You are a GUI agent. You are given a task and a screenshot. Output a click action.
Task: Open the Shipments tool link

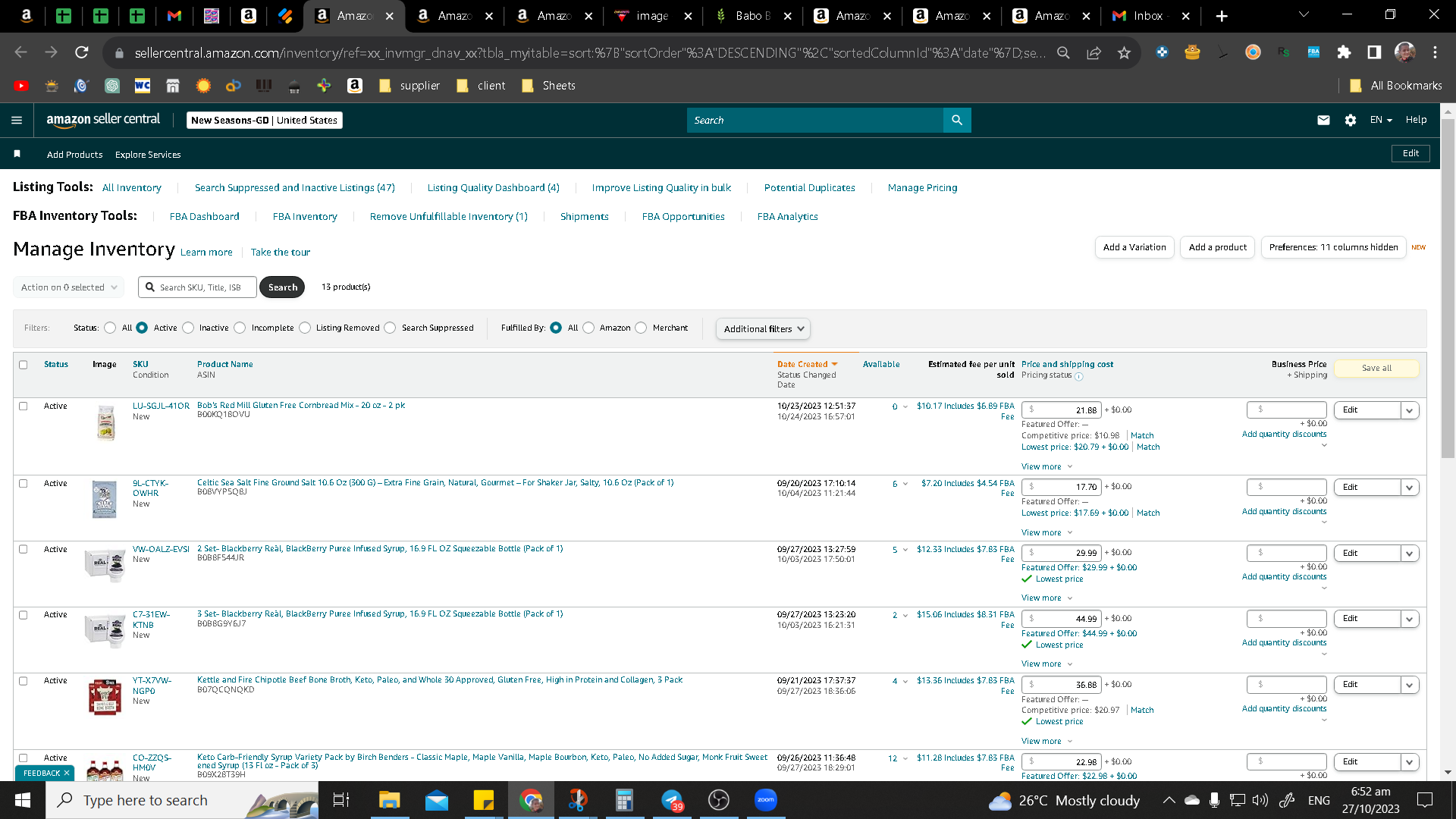click(x=585, y=217)
